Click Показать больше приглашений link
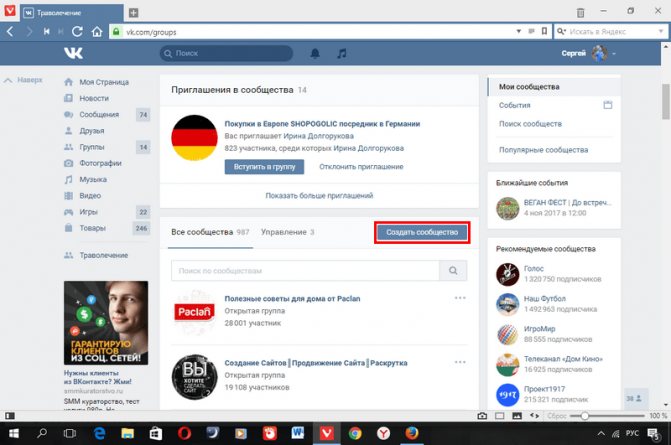This screenshot has height=445, width=671. click(x=319, y=196)
